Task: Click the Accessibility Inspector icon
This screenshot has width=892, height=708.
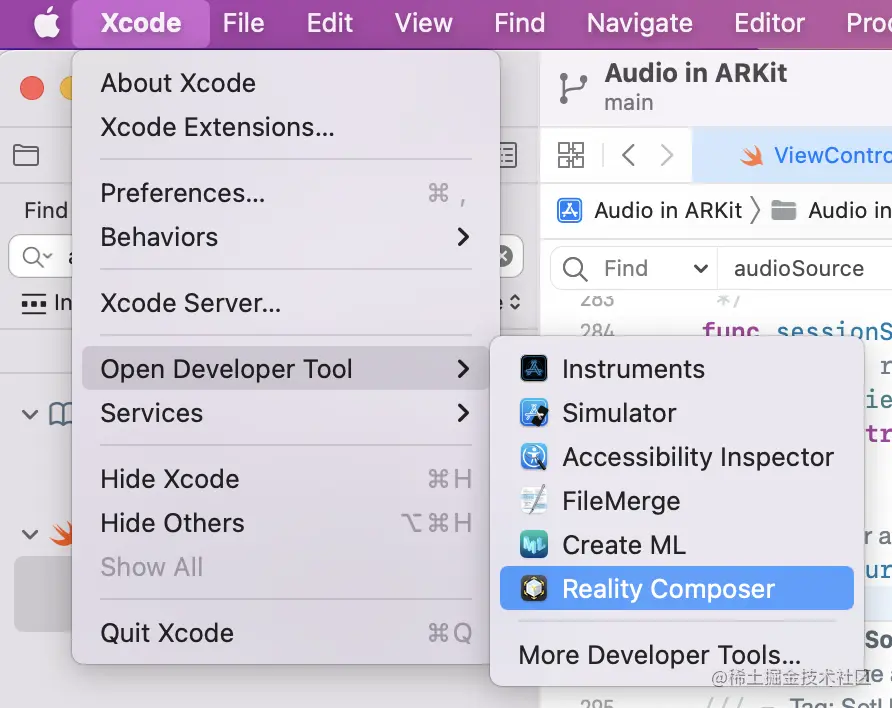Action: tap(534, 457)
